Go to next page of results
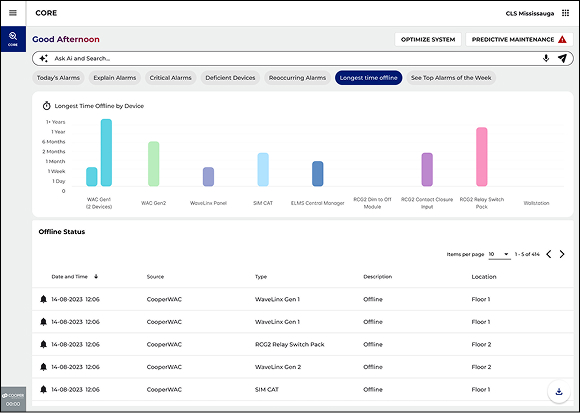The height and width of the screenshot is (413, 580). click(562, 254)
